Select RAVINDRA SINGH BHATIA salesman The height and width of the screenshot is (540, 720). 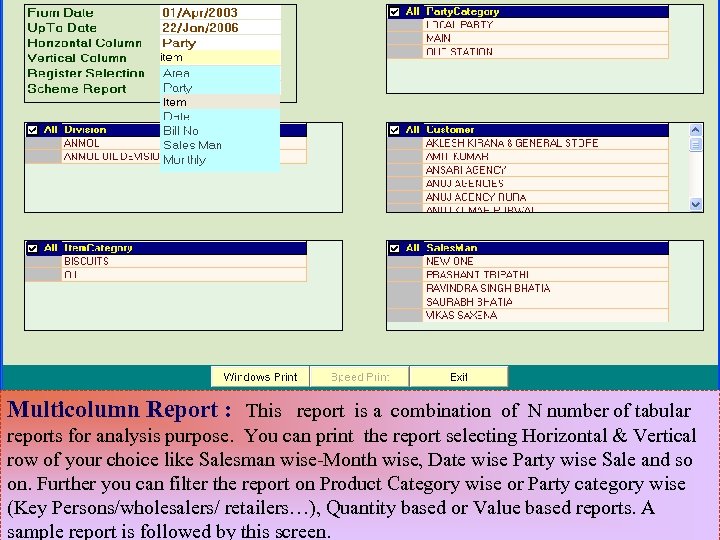545,288
